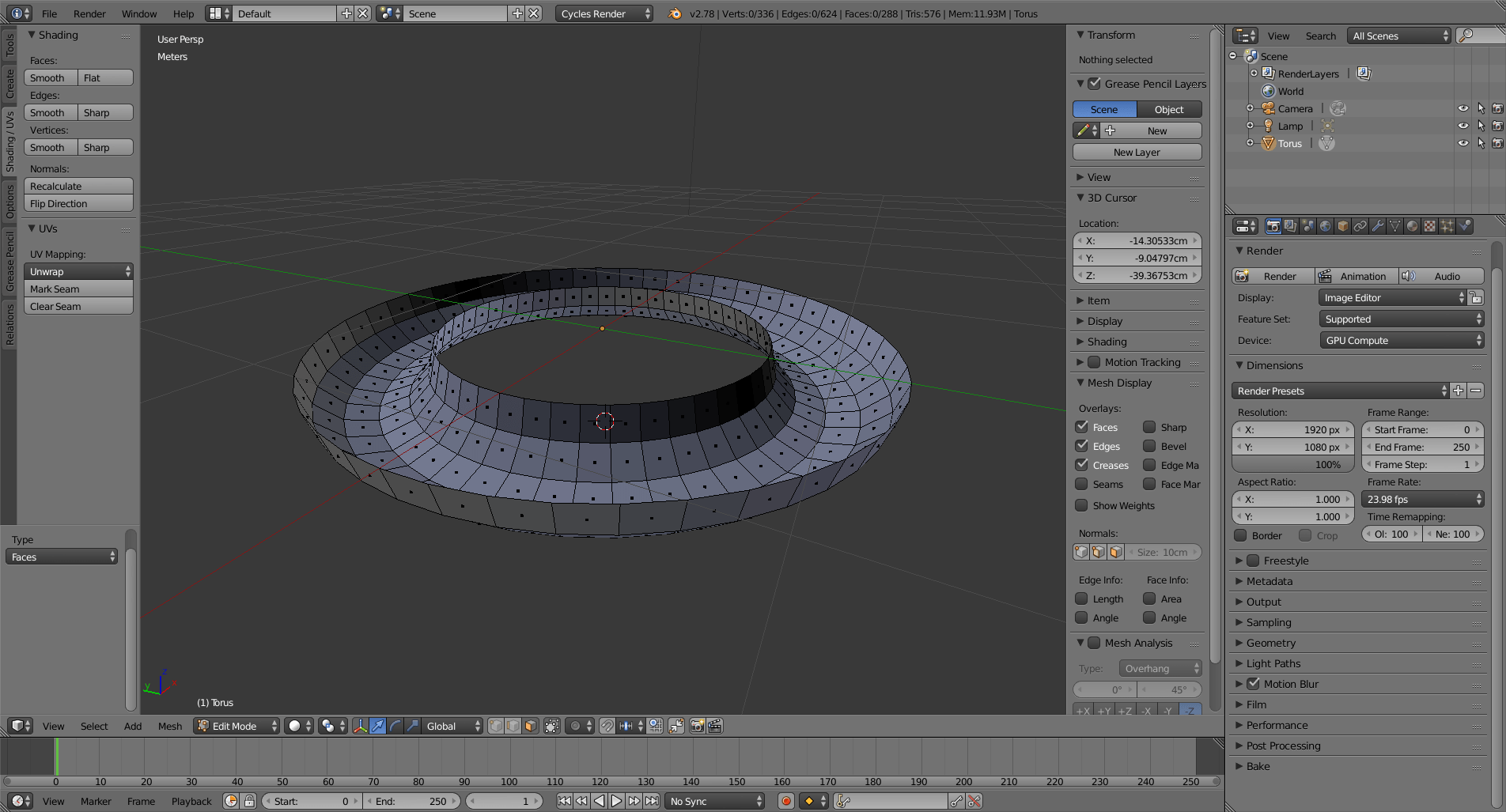
Task: Open the Mesh menu in viewport header
Action: (x=169, y=726)
